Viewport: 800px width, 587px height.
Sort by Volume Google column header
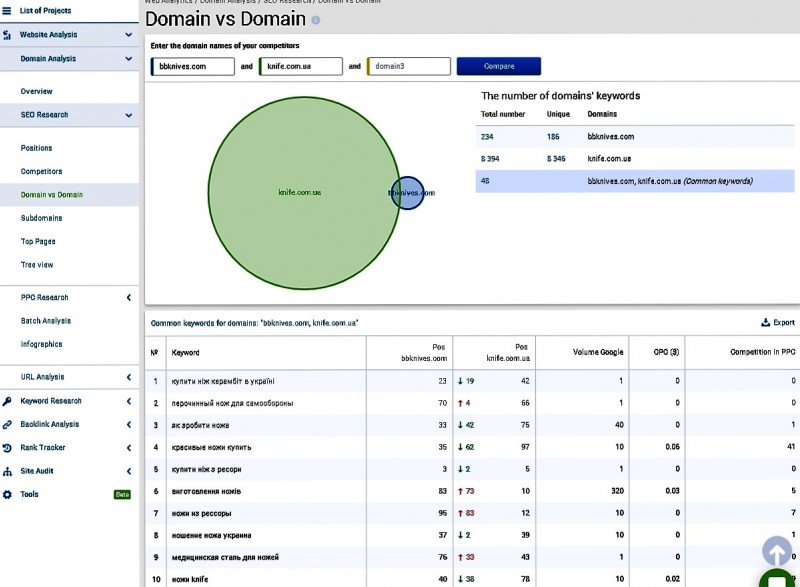pos(598,352)
